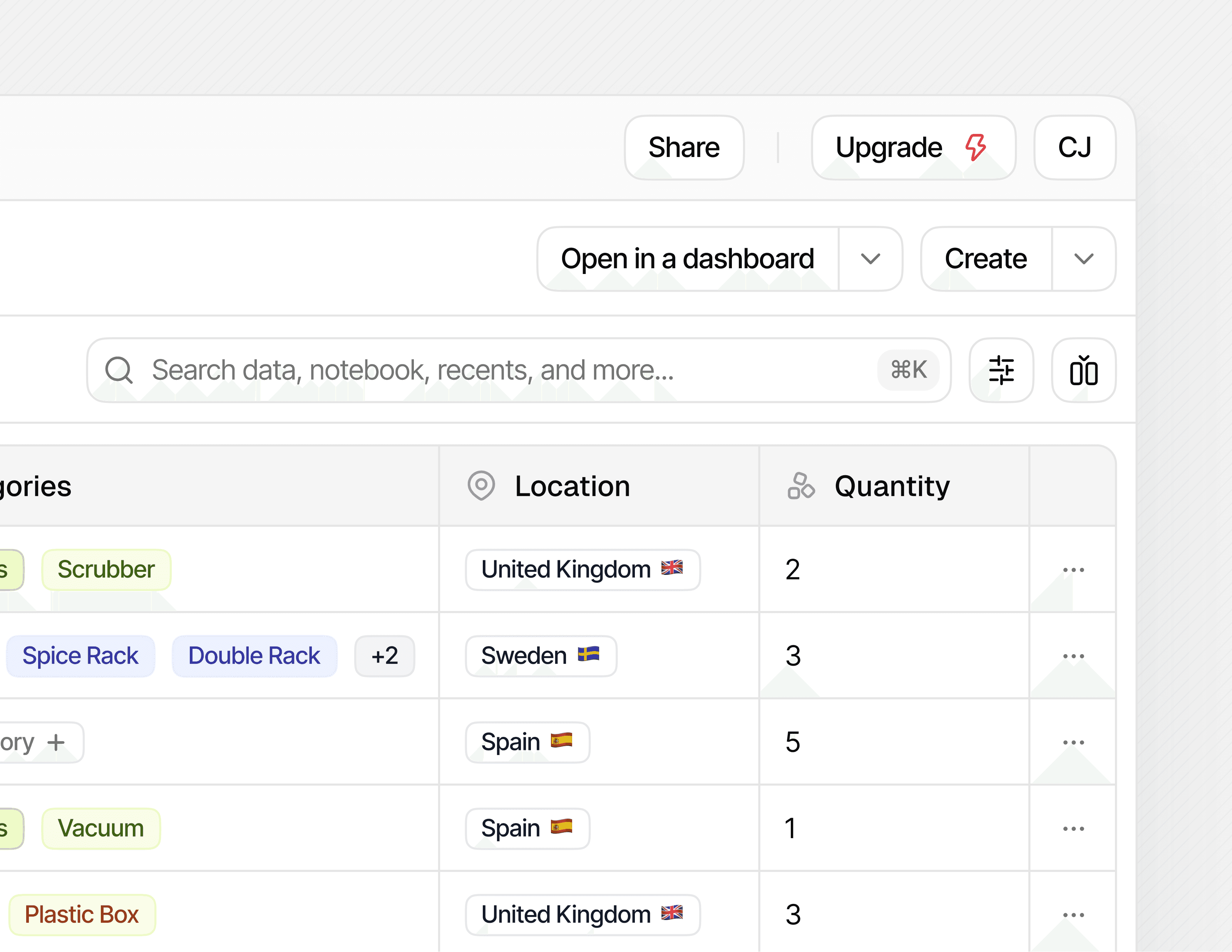Click the Quantity column header

(892, 486)
